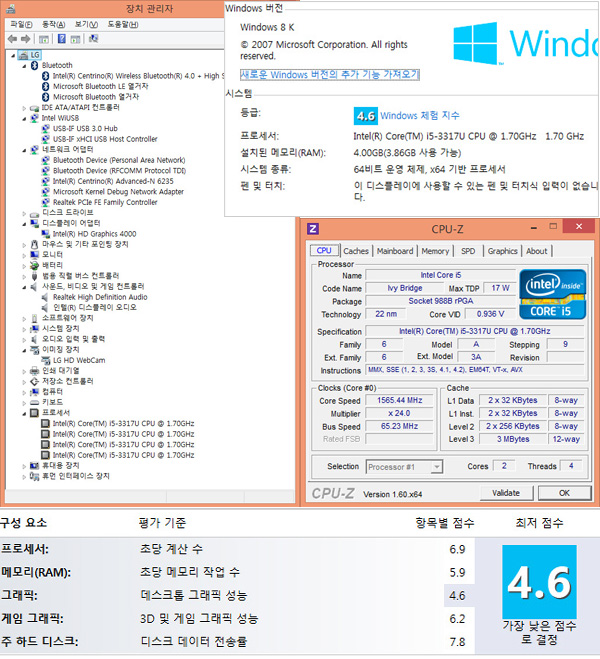The image size is (600, 659).
Task: Expand the 디스크 드라이브 category
Action: coord(24,214)
